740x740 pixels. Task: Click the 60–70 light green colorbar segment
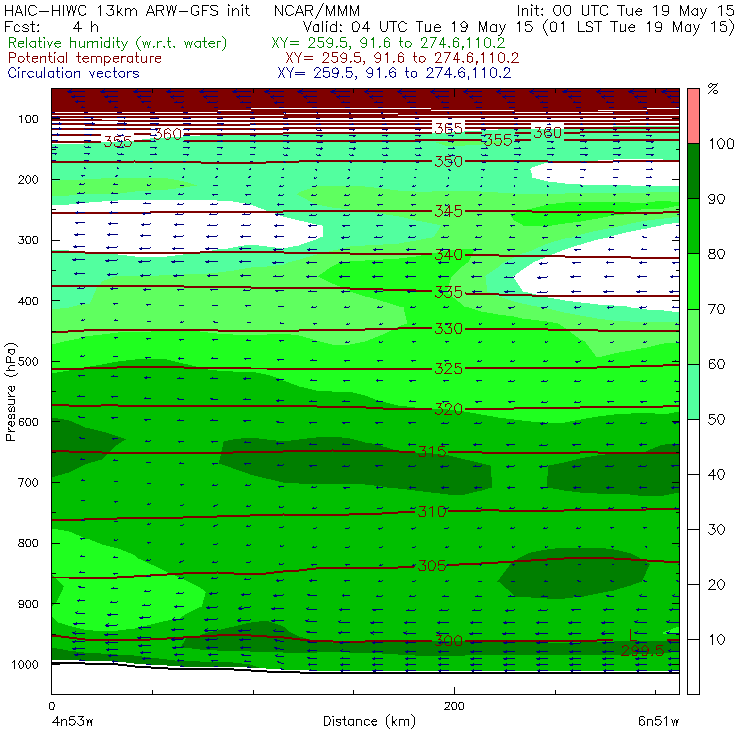pyautogui.click(x=693, y=336)
